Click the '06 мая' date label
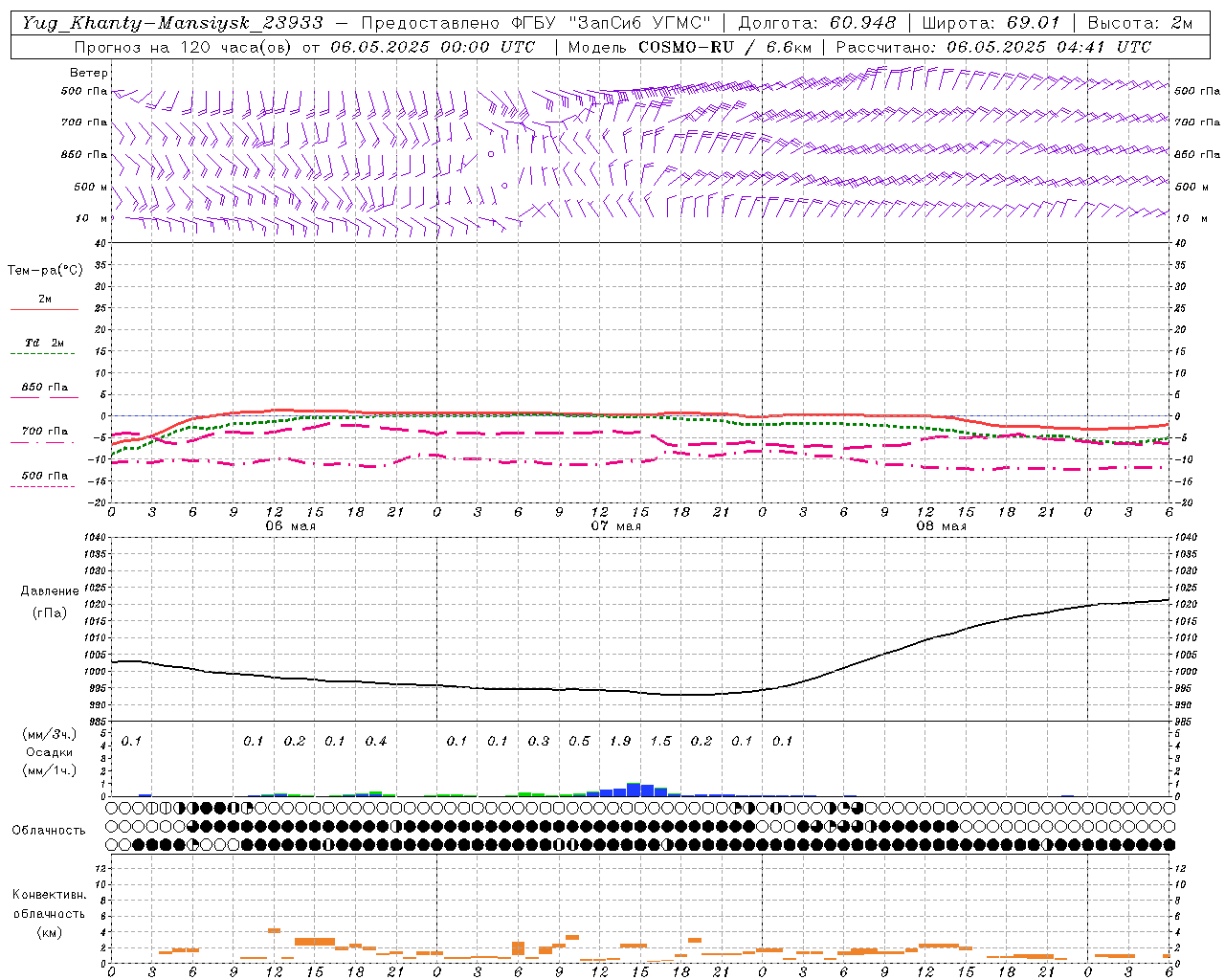Screen dimensions: 1225x980 [290, 526]
